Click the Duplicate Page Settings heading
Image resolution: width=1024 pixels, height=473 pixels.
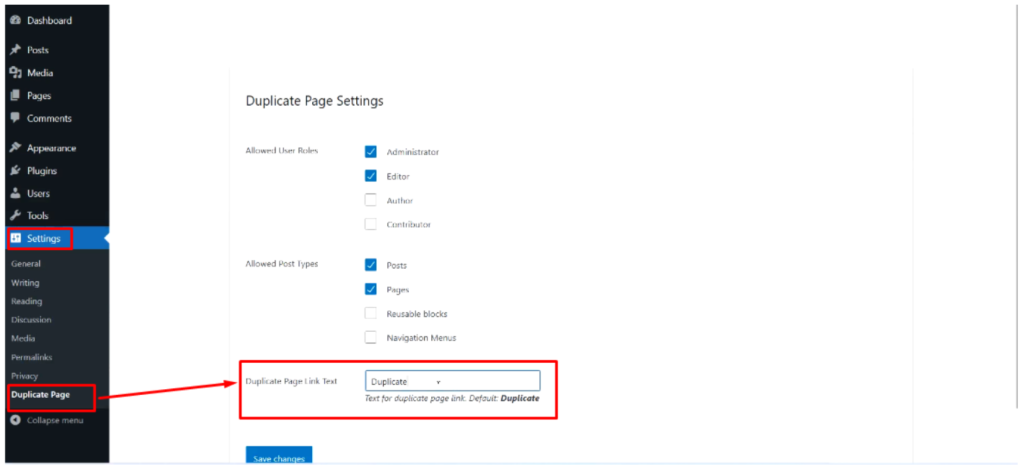(x=314, y=101)
